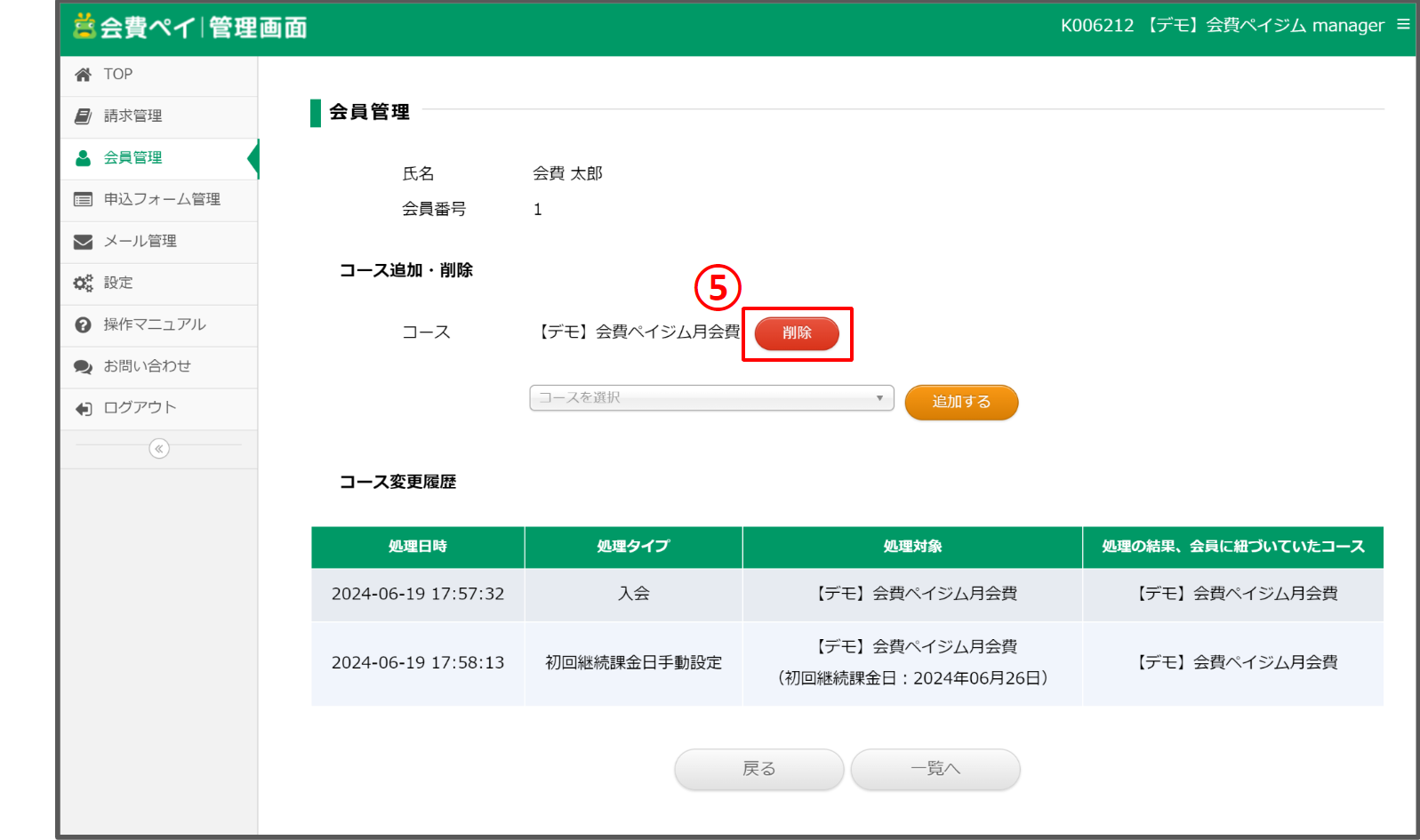
Task: Click the member name 会費 太郎
Action: tap(567, 173)
